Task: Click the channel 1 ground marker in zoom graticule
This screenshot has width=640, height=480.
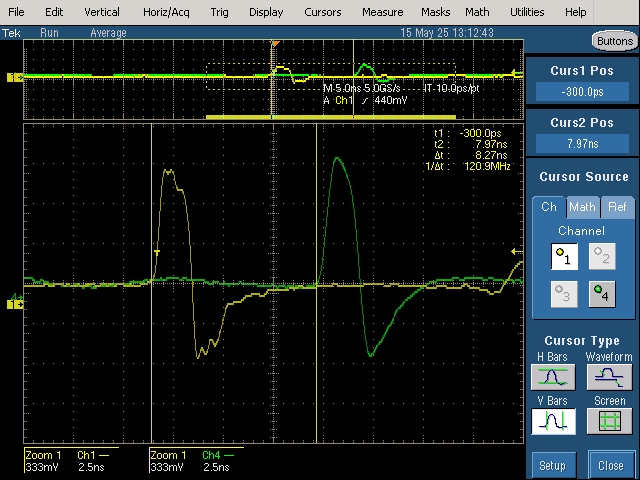Action: tap(15, 304)
